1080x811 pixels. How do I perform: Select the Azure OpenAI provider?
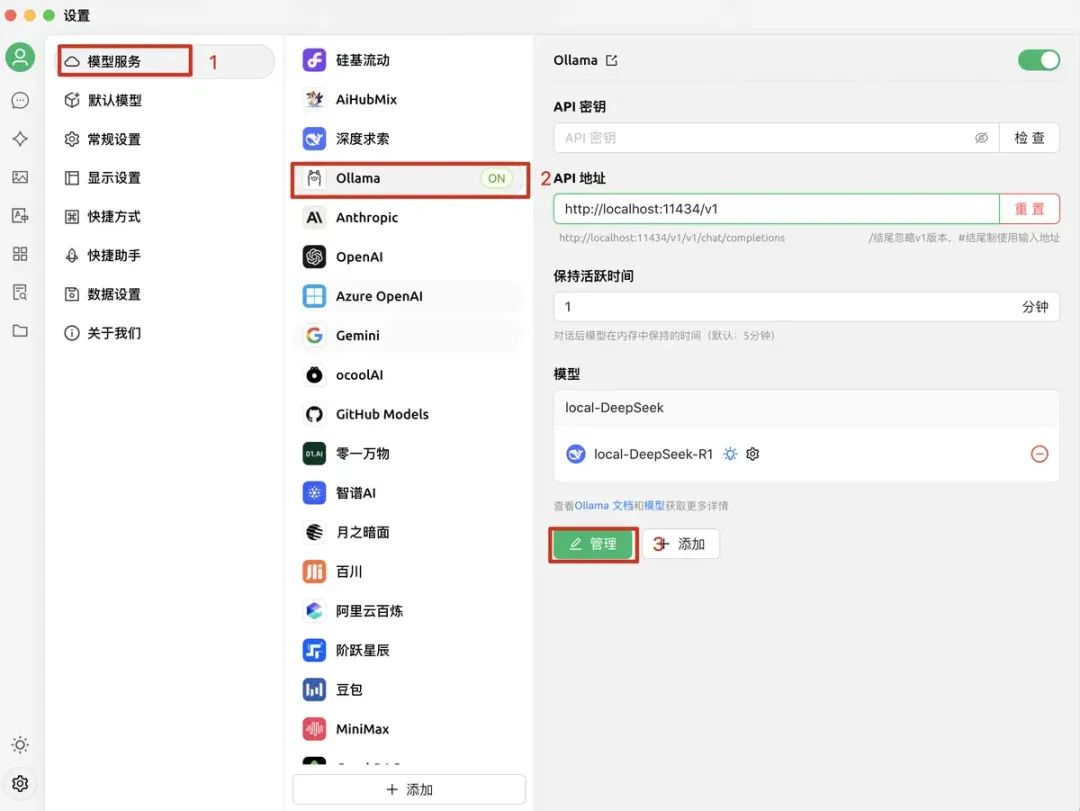[410, 296]
